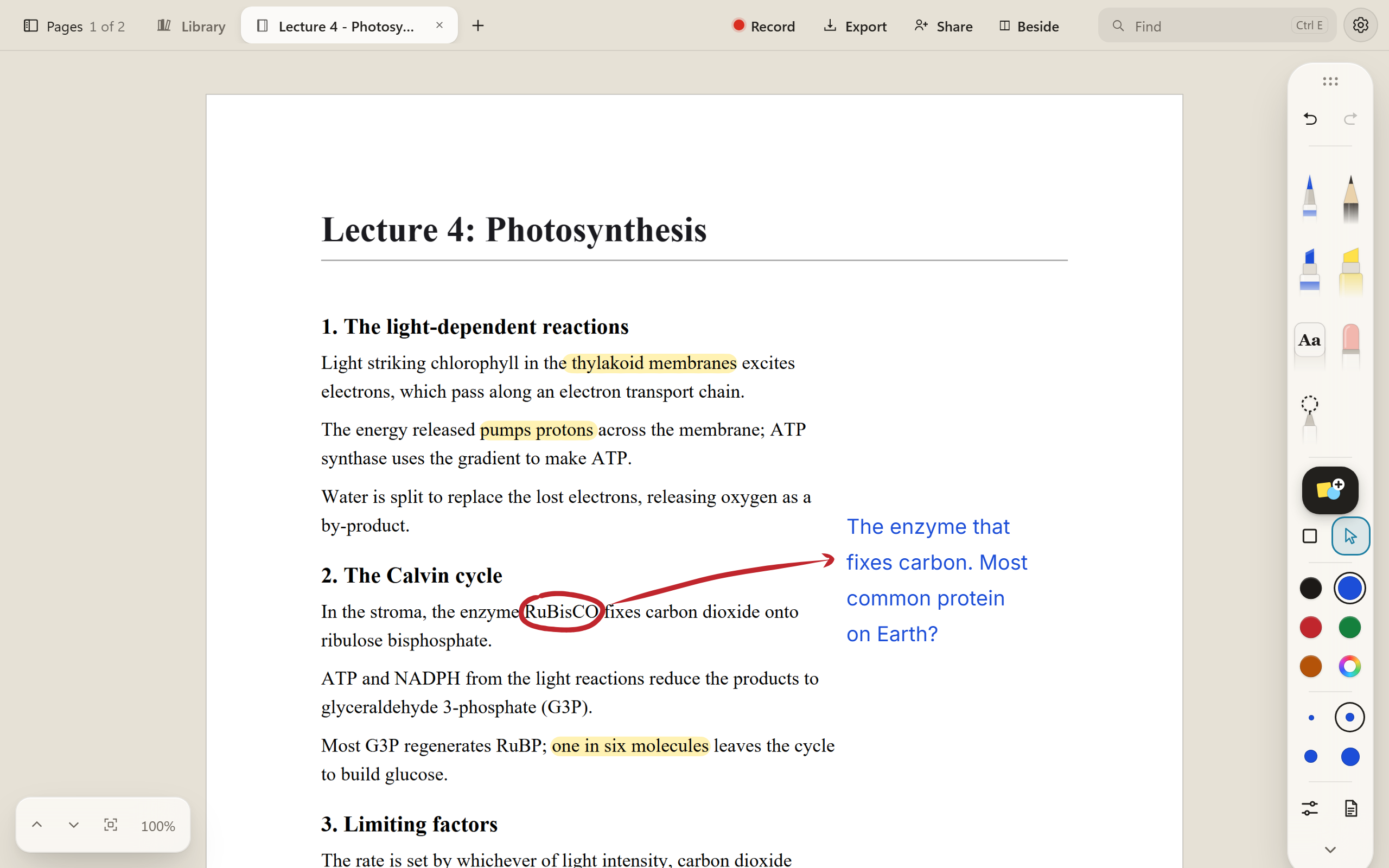
Task: Select the ringed medium-small stroke size
Action: point(1349,718)
